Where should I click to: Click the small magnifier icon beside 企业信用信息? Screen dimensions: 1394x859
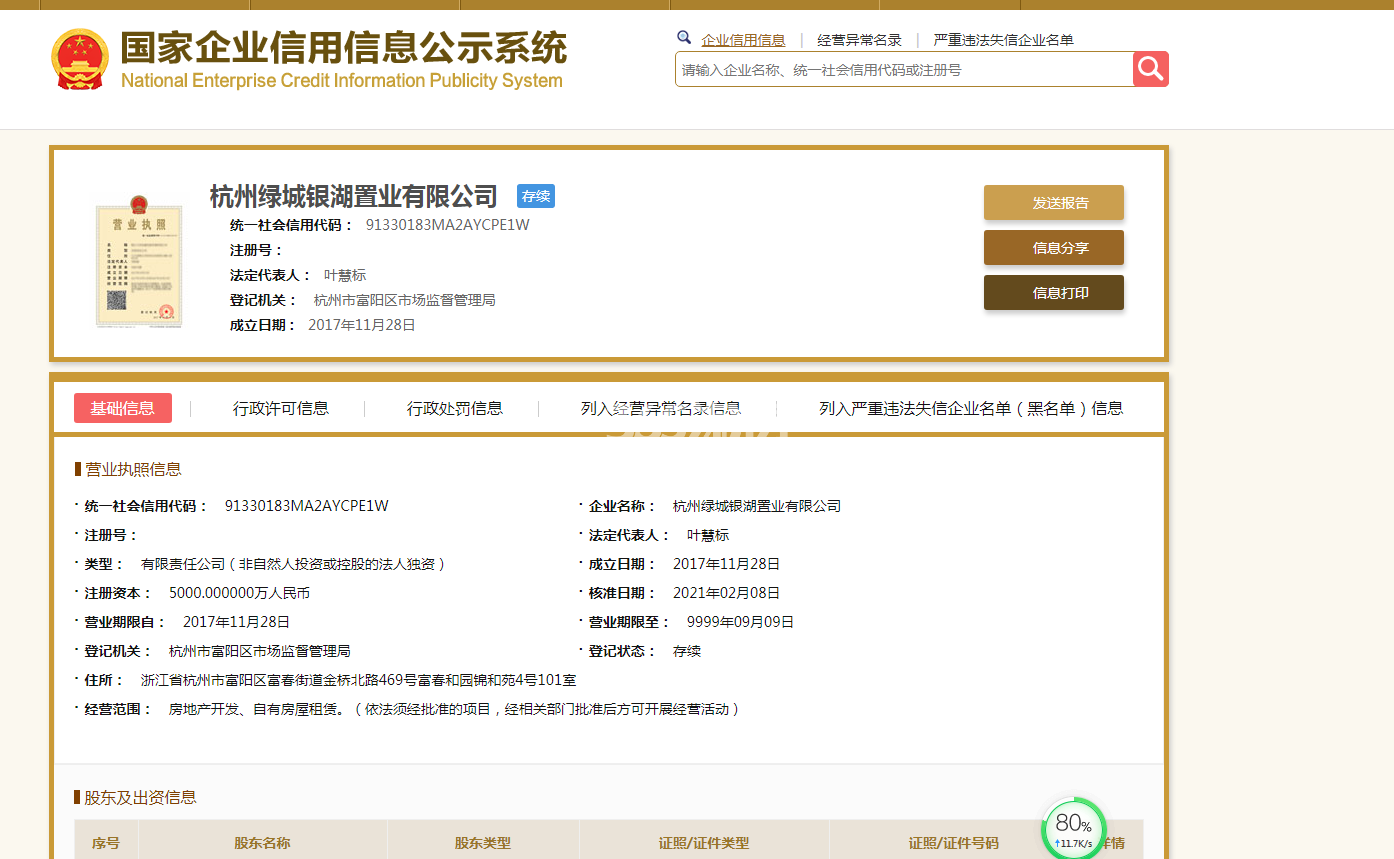(x=684, y=38)
